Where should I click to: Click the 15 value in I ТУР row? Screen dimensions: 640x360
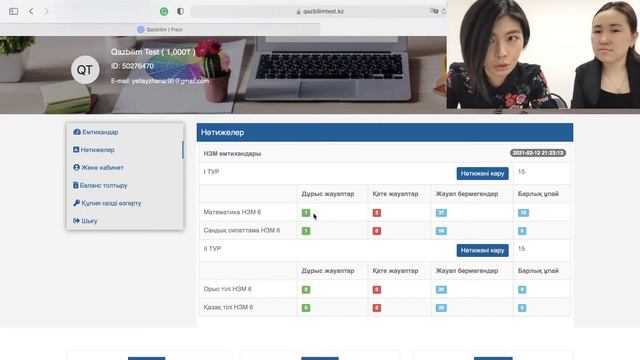[521, 172]
